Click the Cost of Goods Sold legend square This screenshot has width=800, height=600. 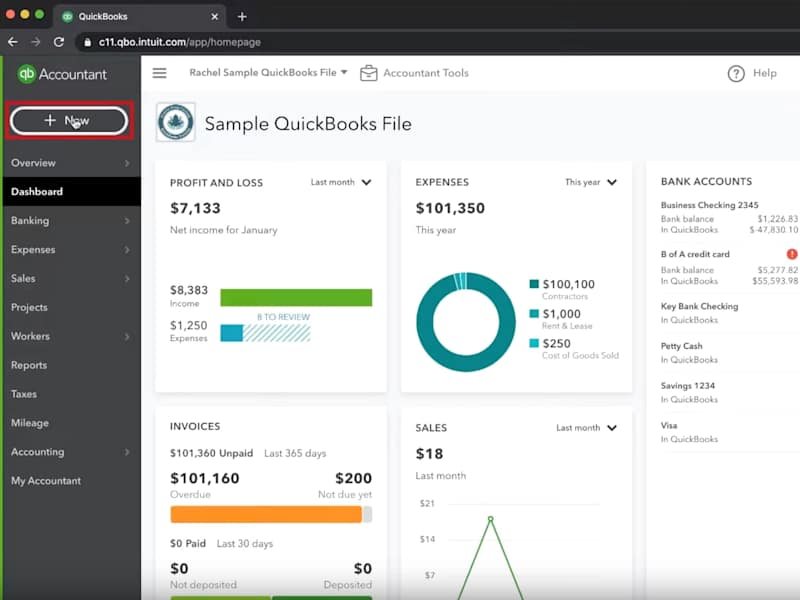[x=534, y=343]
